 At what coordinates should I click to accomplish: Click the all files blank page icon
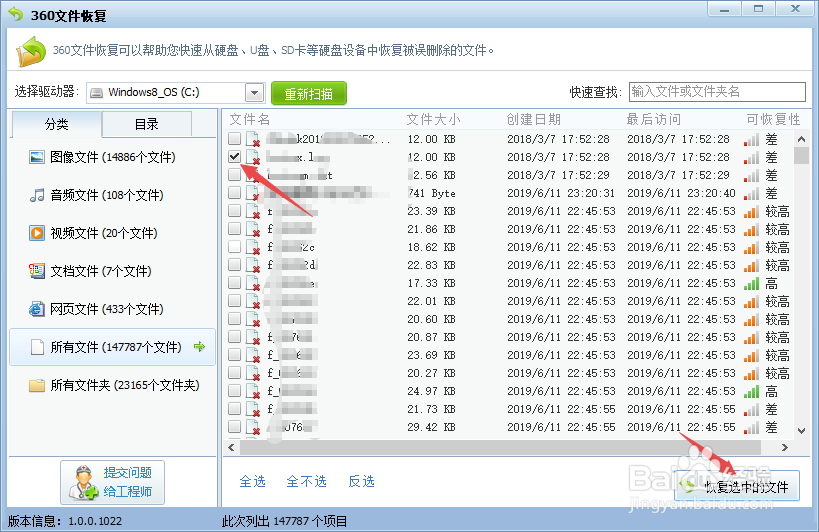pyautogui.click(x=37, y=347)
